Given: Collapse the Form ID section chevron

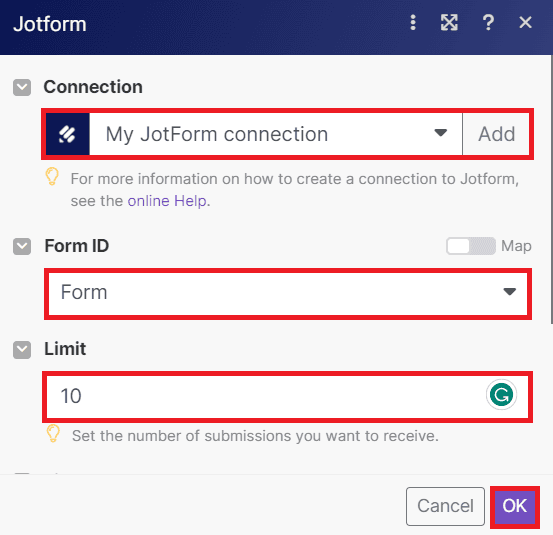Looking at the screenshot, I should click(22, 246).
